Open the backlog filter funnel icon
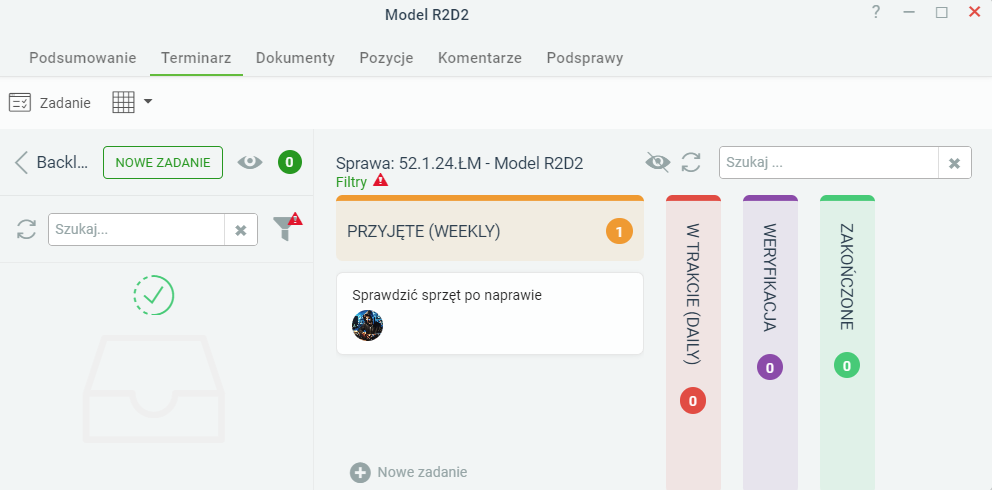This screenshot has width=992, height=490. click(287, 228)
